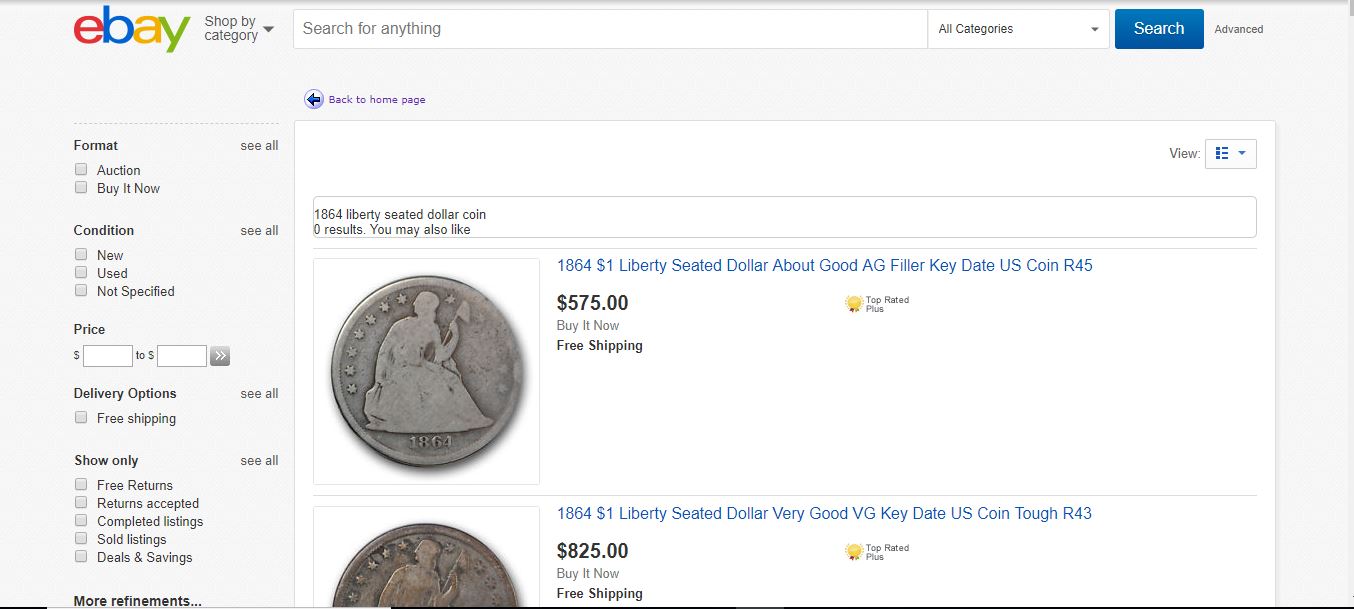
Task: Expand the Shop by category dropdown
Action: pyautogui.click(x=239, y=29)
